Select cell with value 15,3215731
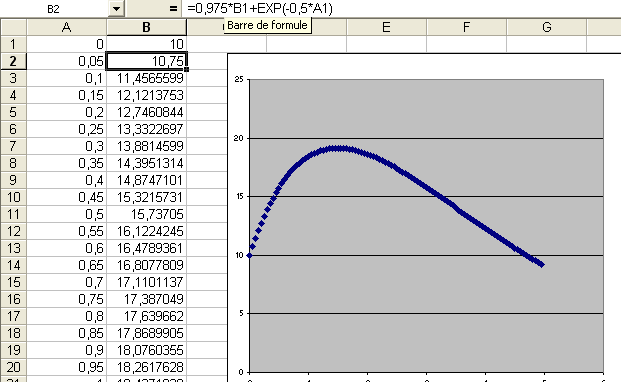Viewport: 621px width, 382px height. coord(147,197)
